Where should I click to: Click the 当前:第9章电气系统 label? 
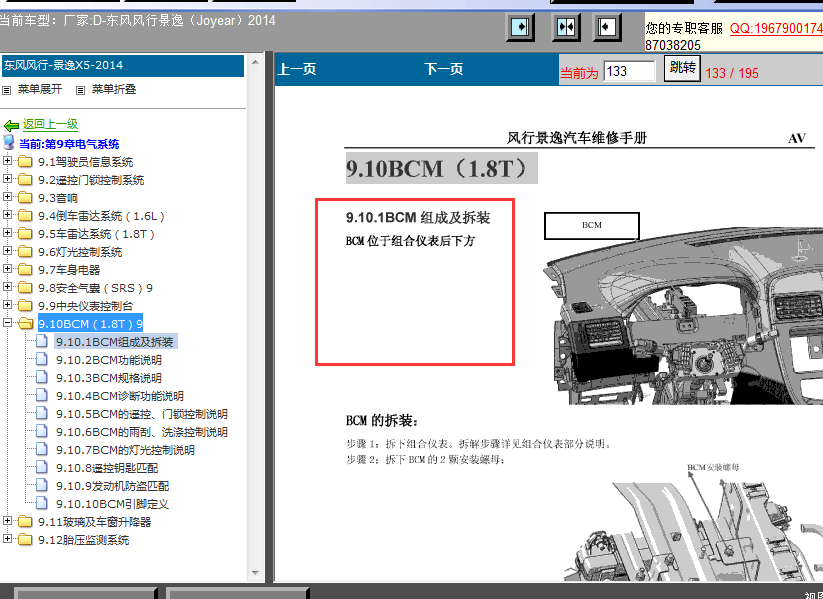[x=69, y=144]
